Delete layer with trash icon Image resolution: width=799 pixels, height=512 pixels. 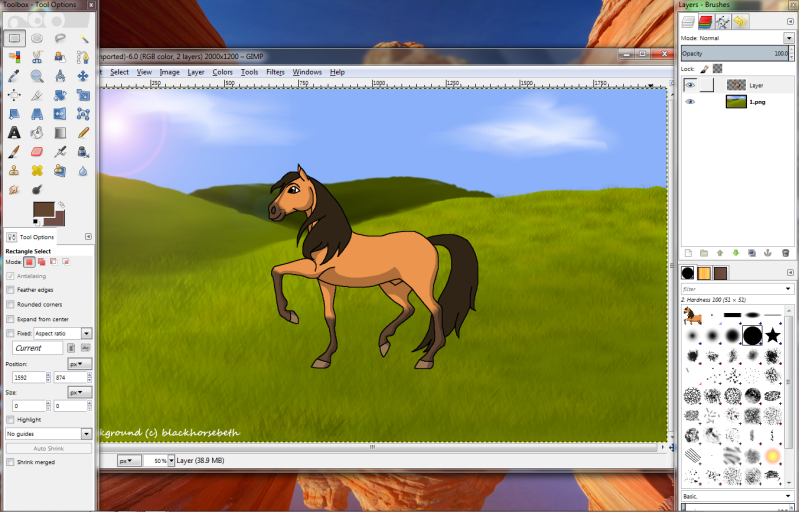coord(785,253)
